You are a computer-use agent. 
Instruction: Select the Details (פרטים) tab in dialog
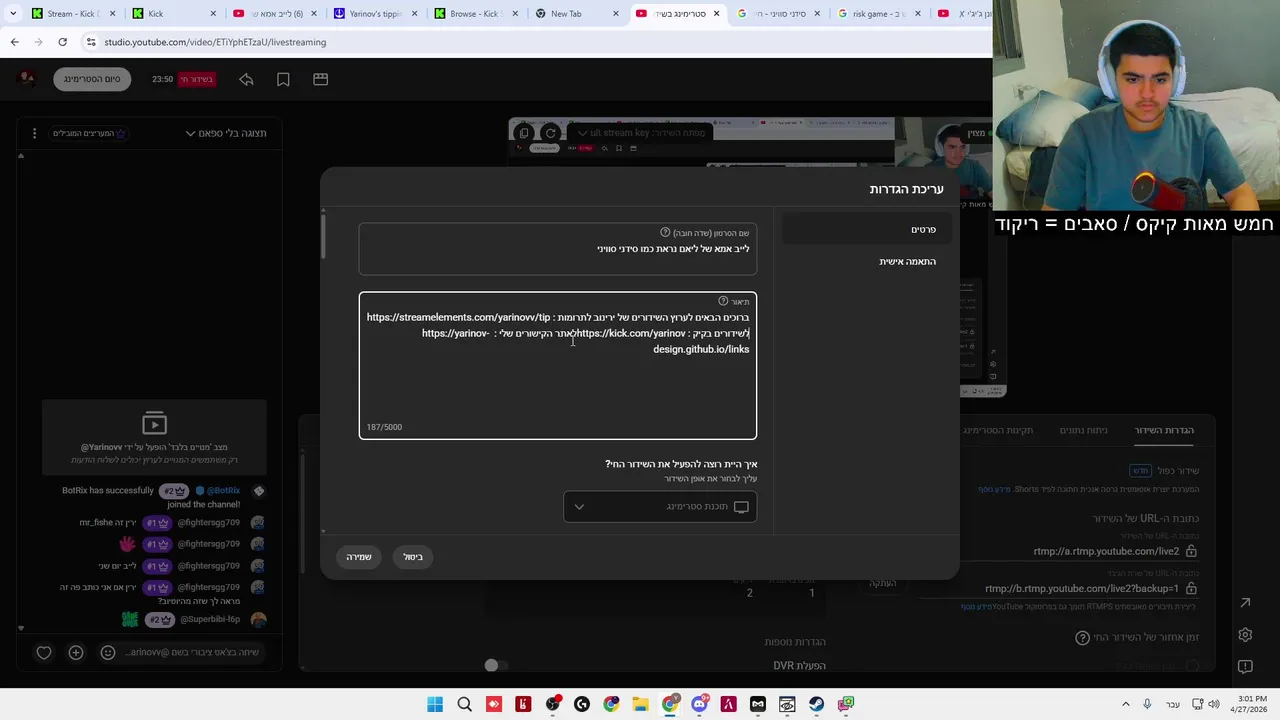(x=867, y=230)
